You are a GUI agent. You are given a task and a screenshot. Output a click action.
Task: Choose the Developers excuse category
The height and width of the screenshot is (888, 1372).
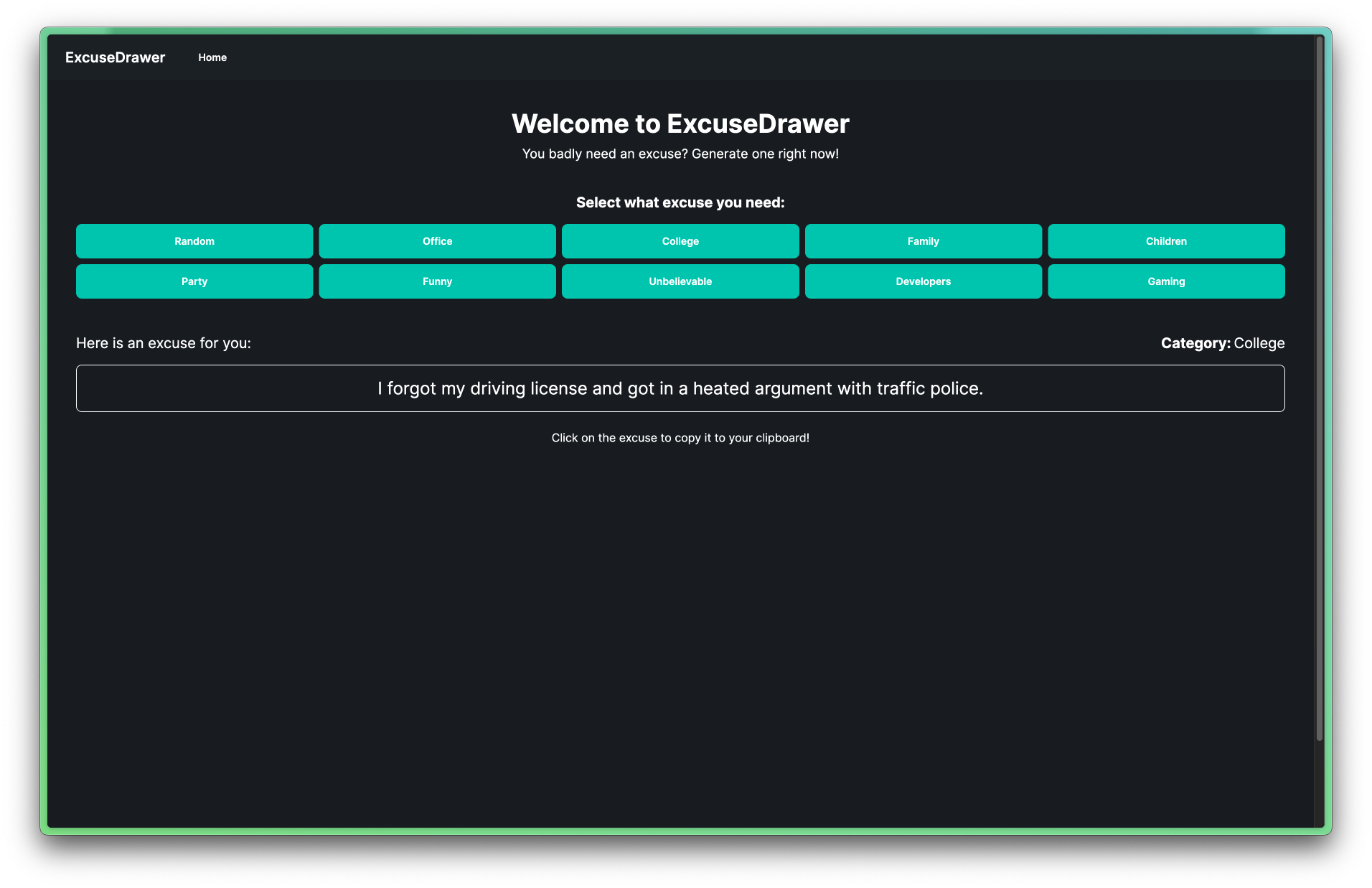pos(923,281)
